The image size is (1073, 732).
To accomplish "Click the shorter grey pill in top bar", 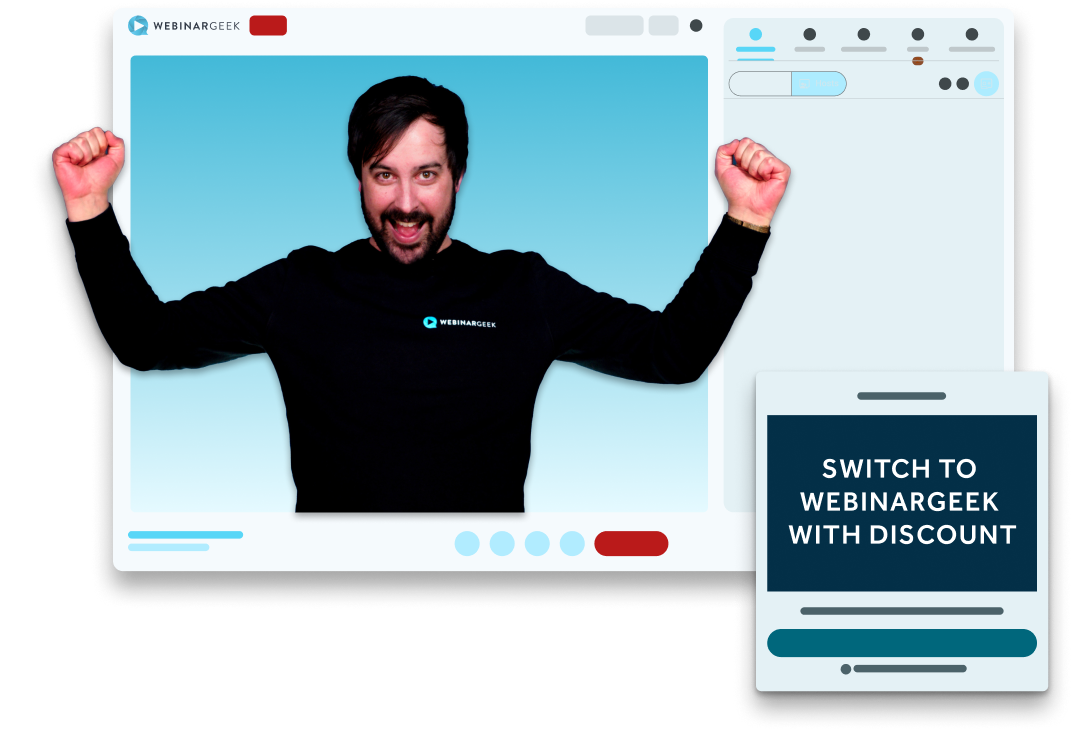I will point(663,25).
